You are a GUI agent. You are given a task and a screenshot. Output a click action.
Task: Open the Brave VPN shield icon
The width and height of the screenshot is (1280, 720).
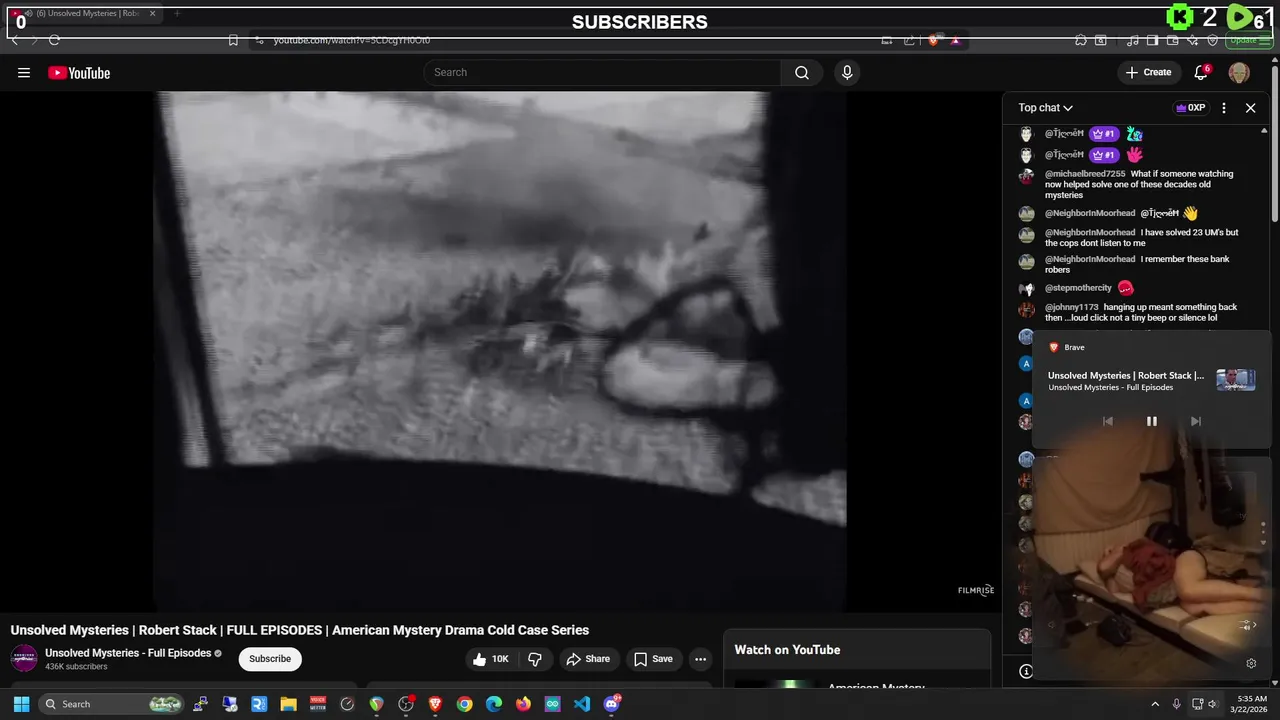click(1212, 40)
